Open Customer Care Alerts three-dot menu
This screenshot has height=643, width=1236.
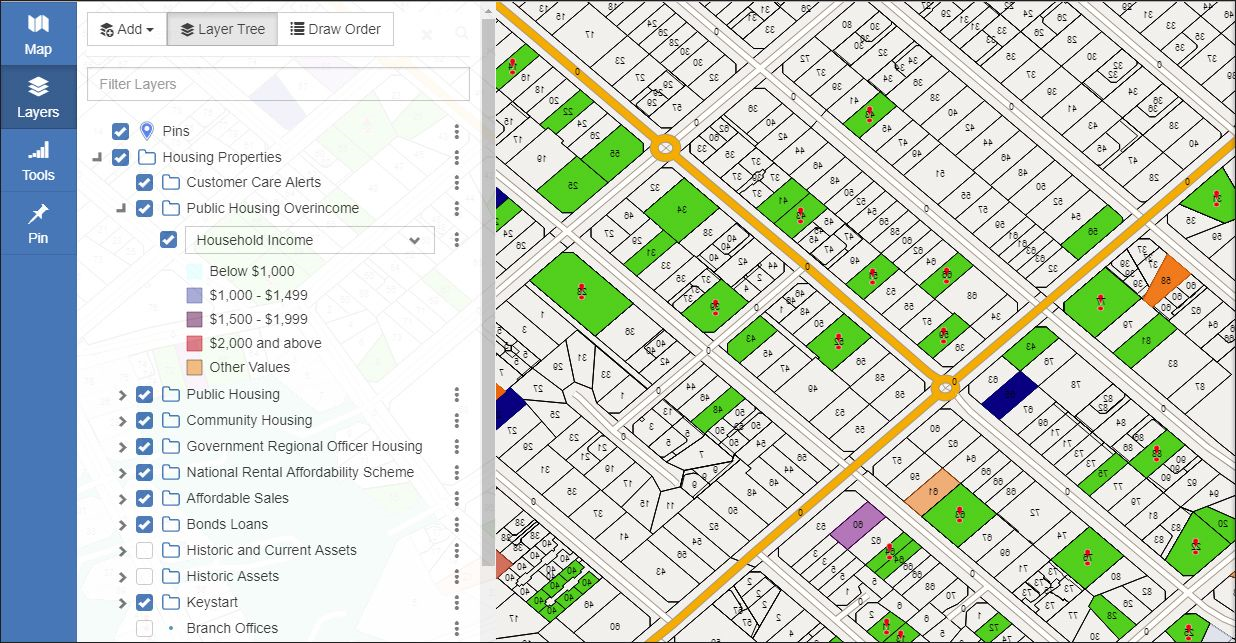[x=457, y=182]
